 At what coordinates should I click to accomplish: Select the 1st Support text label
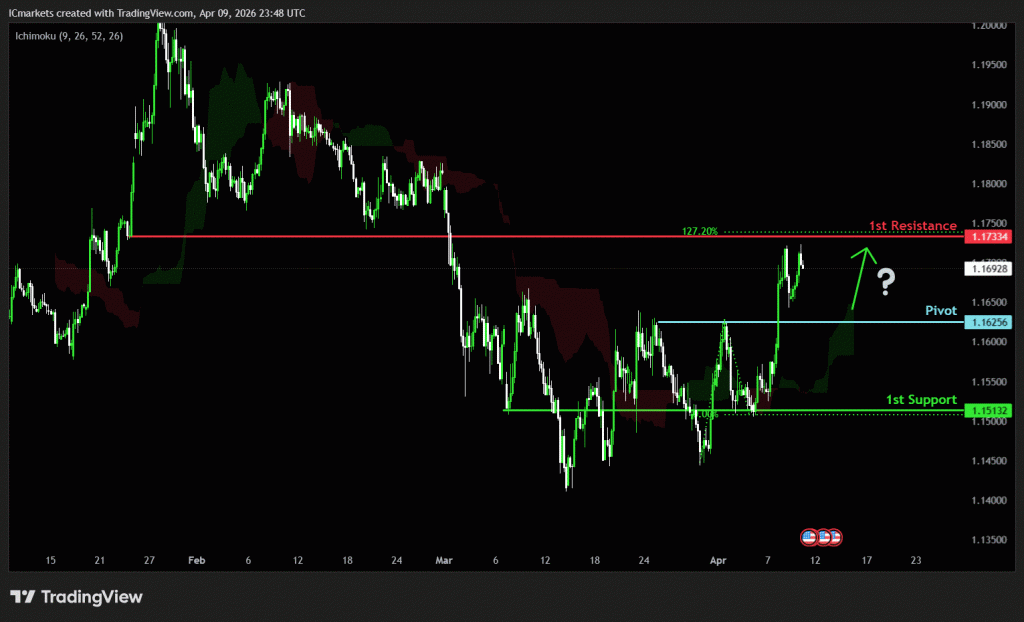pos(921,400)
